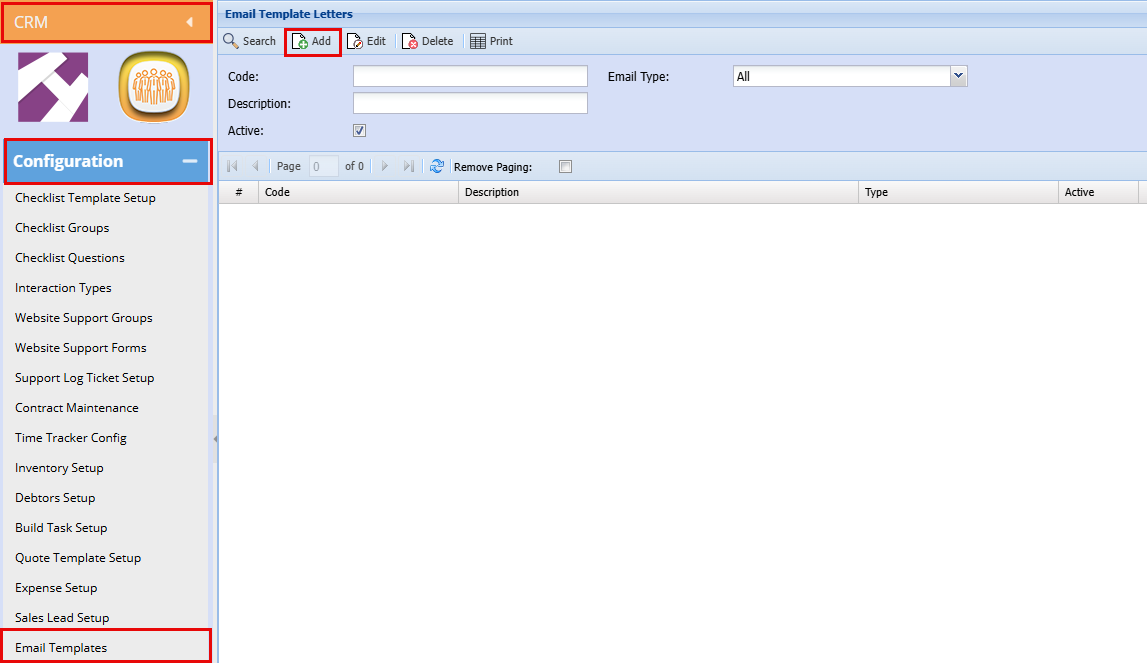This screenshot has width=1147, height=663.
Task: Click the Print grid icon
Action: pos(478,42)
